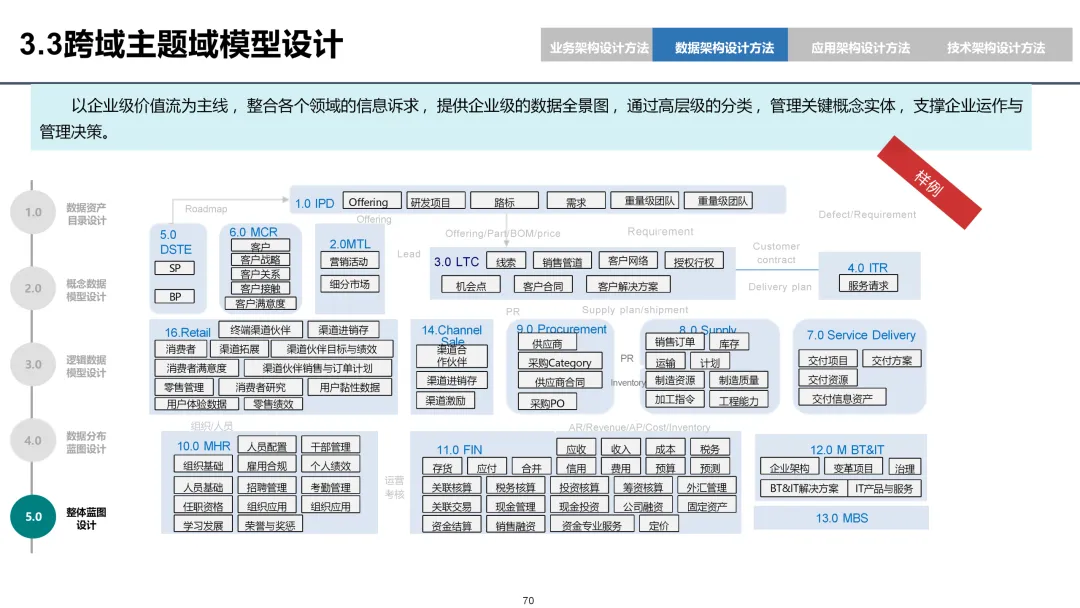1080x608 pixels.
Task: Select step circle 1.0 beside 数据资产目录设计
Action: (33, 213)
